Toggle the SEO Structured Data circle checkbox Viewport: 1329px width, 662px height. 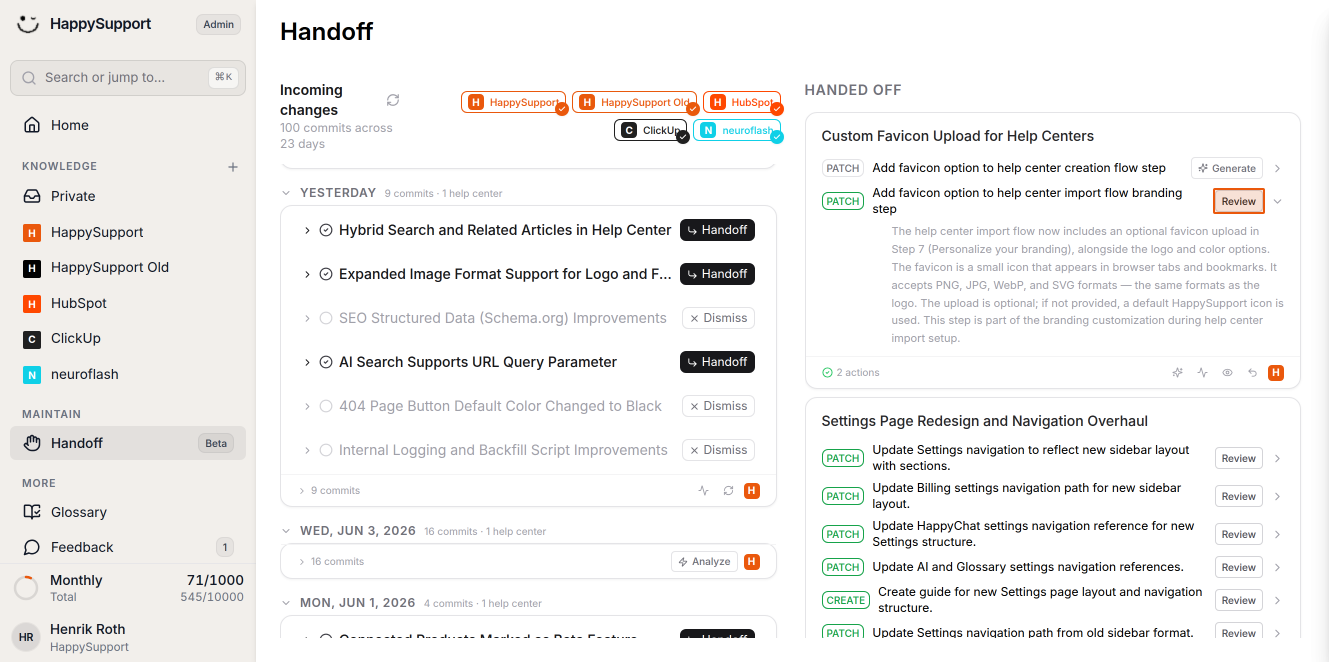click(326, 318)
